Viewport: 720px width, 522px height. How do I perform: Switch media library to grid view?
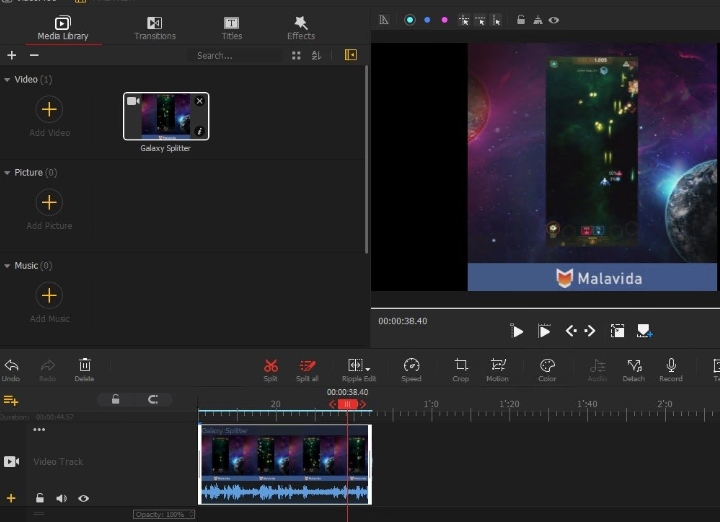pyautogui.click(x=296, y=56)
